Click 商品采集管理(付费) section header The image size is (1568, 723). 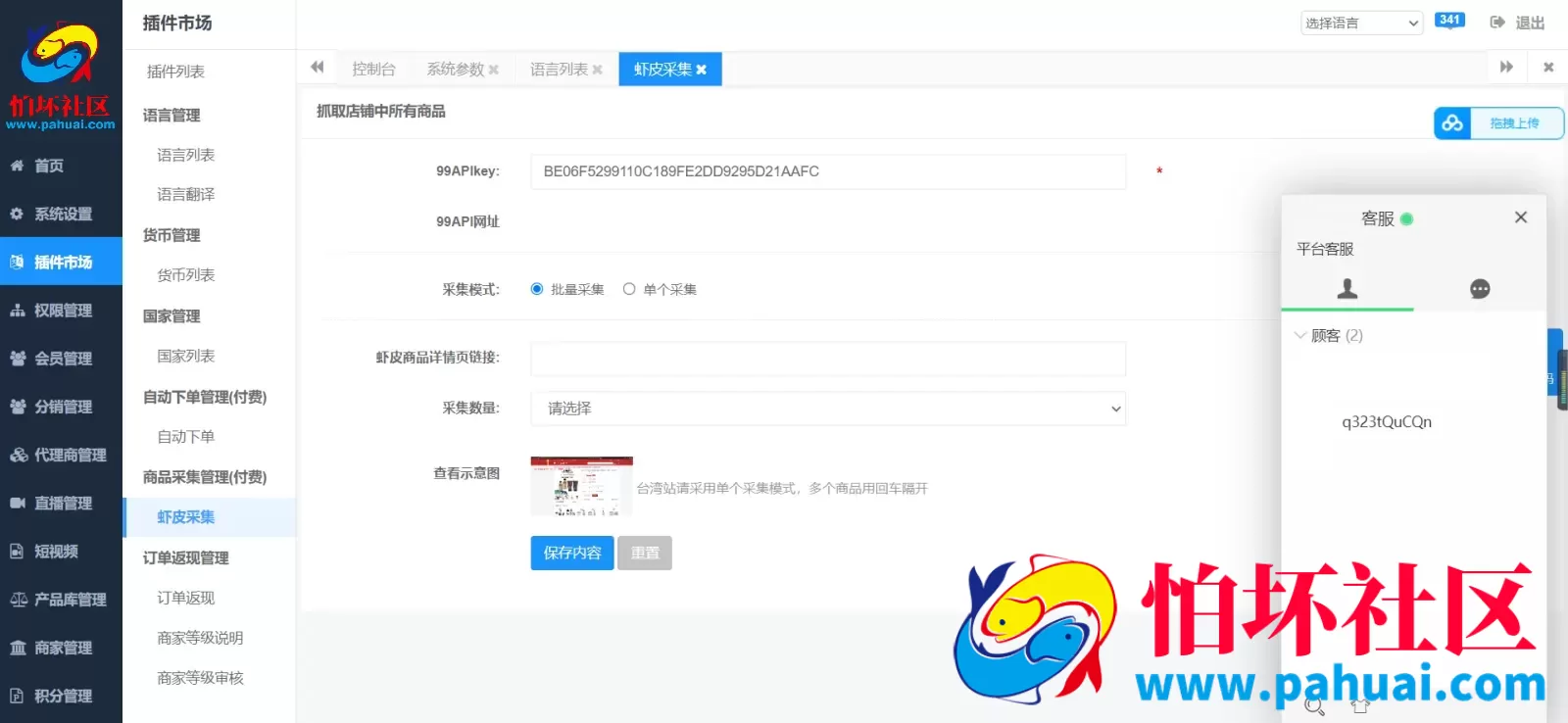pyautogui.click(x=205, y=477)
